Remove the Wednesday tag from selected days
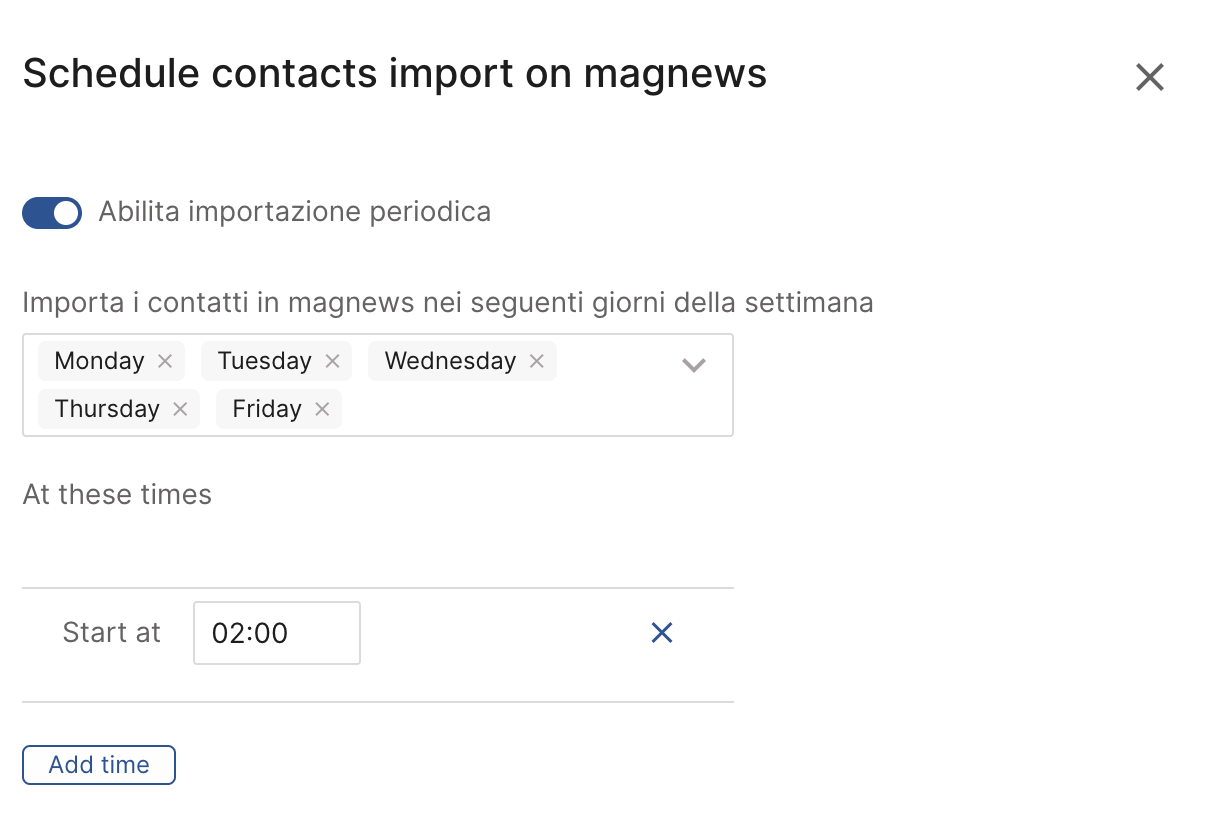 point(537,361)
